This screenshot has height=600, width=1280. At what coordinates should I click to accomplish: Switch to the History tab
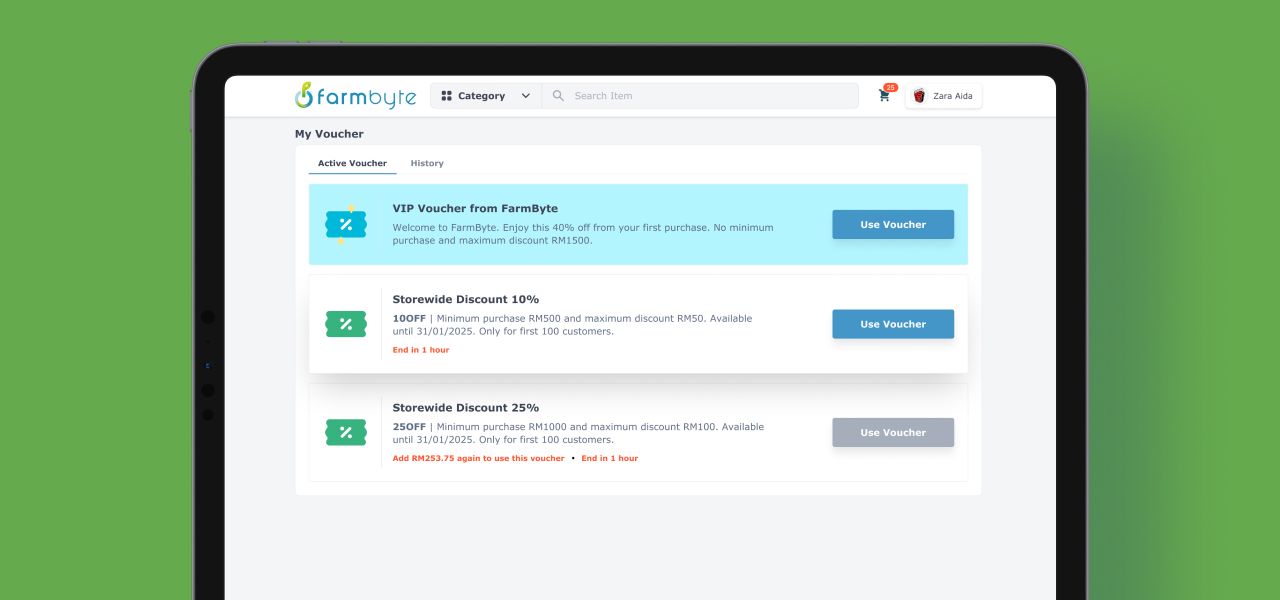pyautogui.click(x=427, y=163)
